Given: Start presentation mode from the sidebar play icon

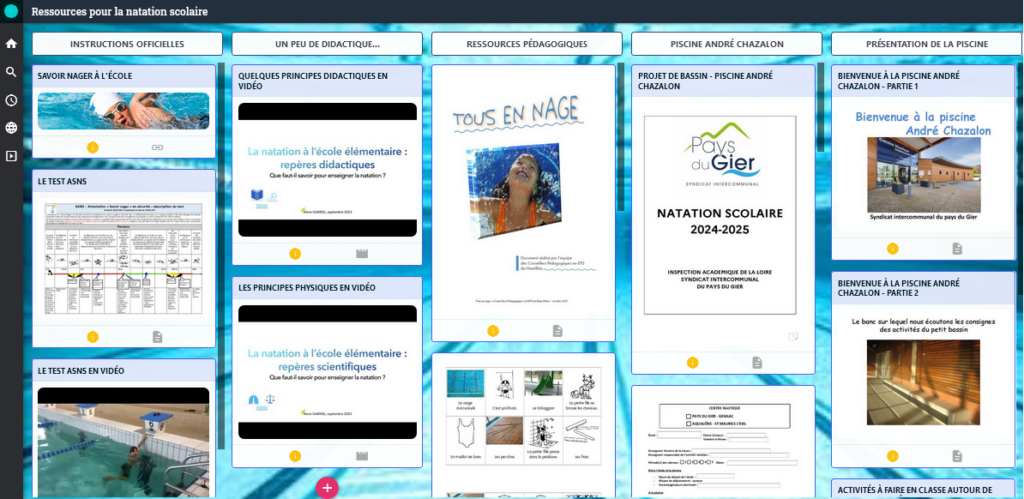Looking at the screenshot, I should point(11,156).
